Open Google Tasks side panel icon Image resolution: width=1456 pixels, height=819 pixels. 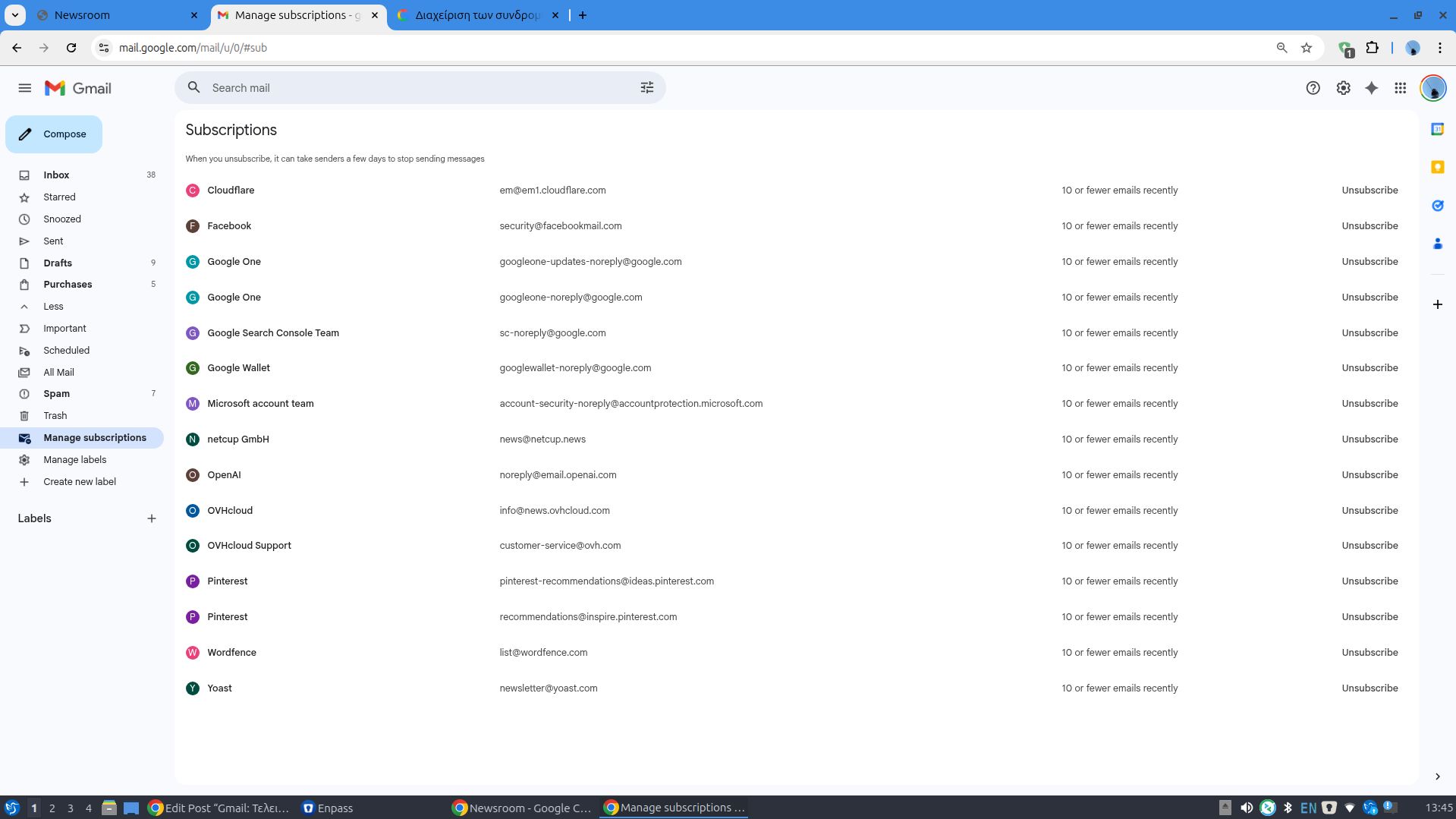point(1437,206)
